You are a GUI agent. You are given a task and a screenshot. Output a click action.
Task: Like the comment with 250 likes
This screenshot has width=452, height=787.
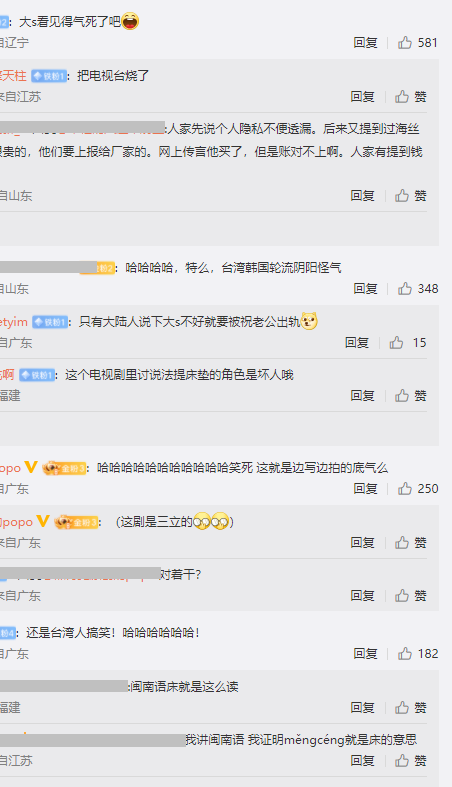(418, 488)
